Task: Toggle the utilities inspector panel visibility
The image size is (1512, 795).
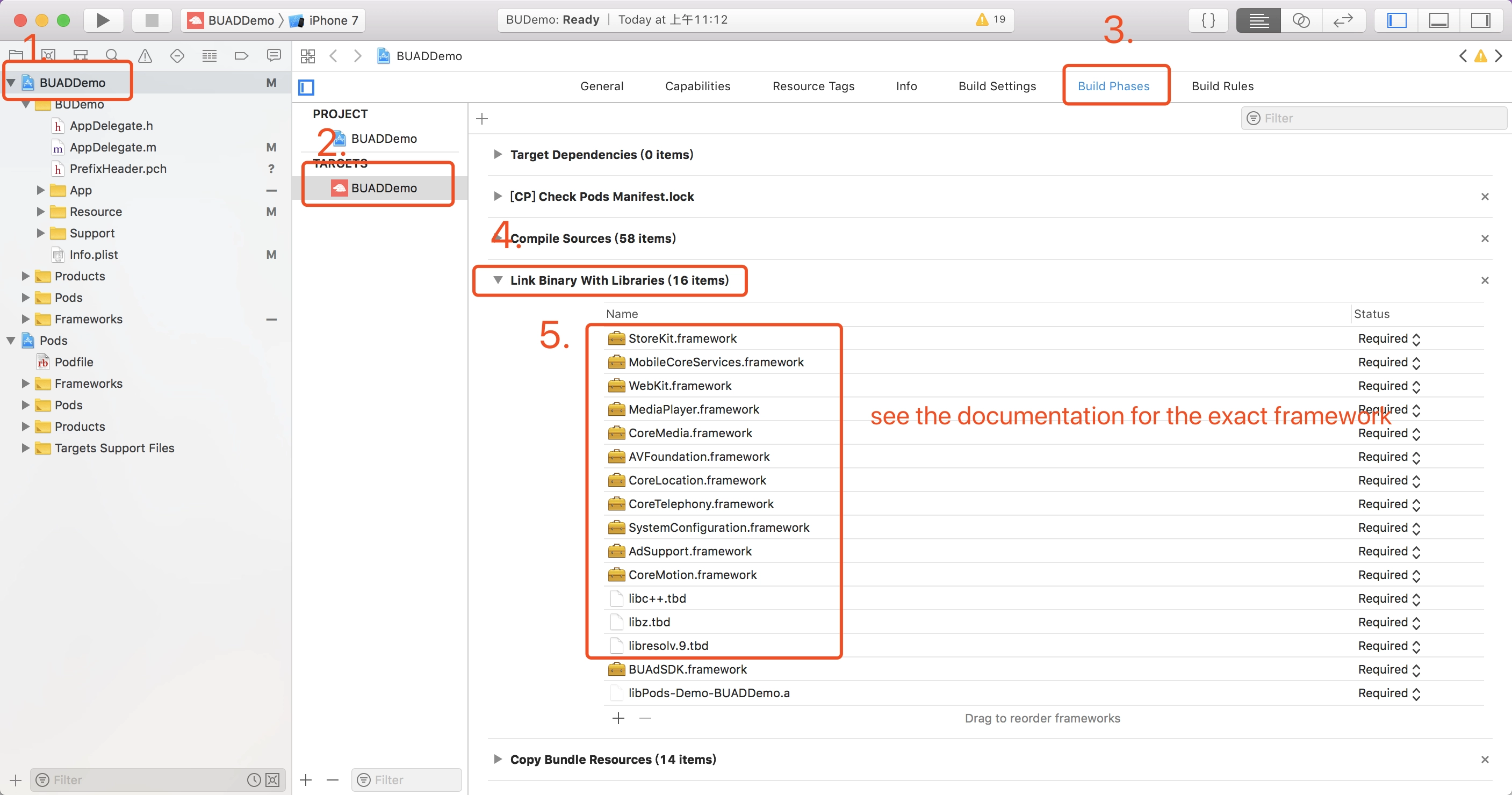Action: pos(1480,20)
